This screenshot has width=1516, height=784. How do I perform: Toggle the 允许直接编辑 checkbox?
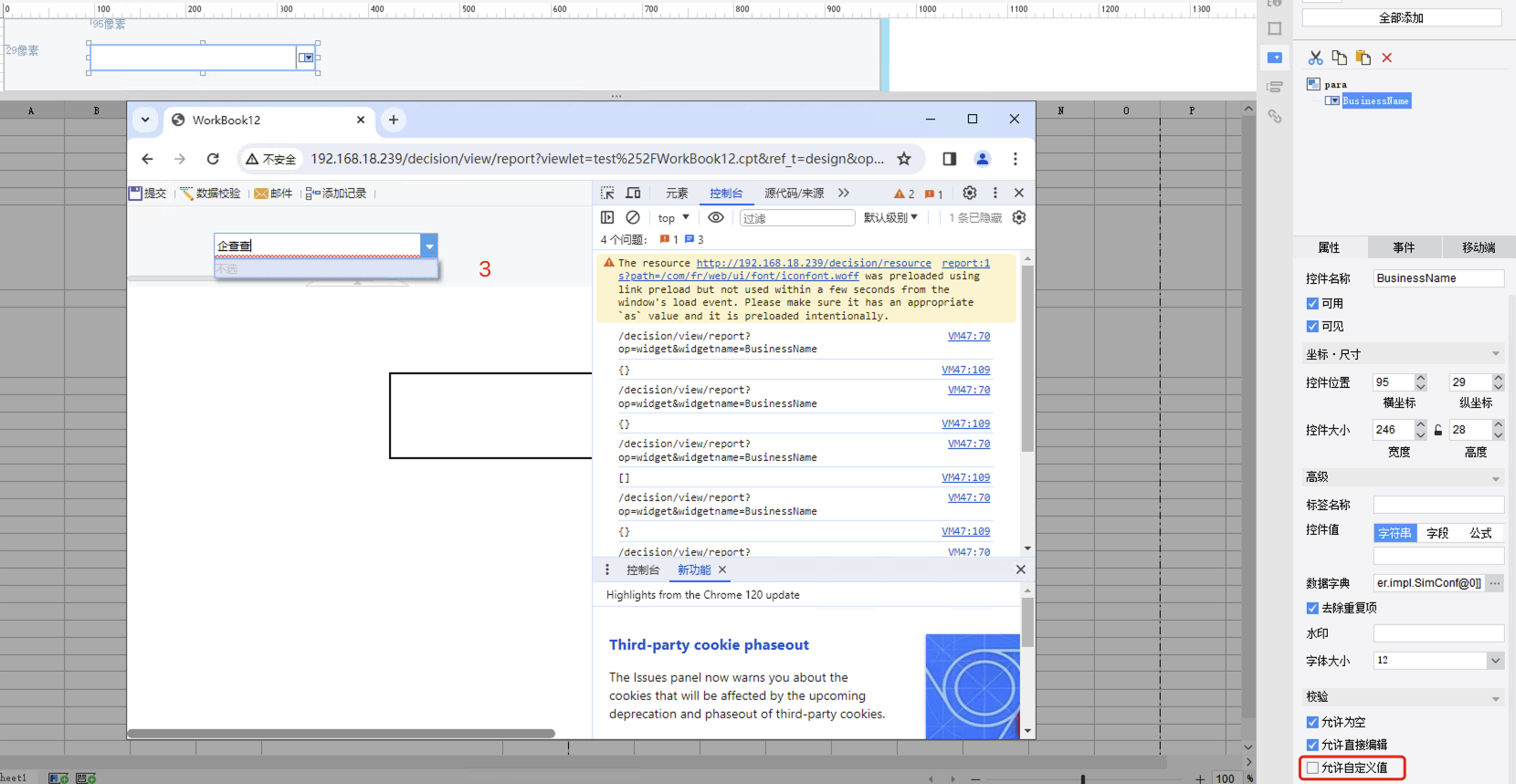1312,745
